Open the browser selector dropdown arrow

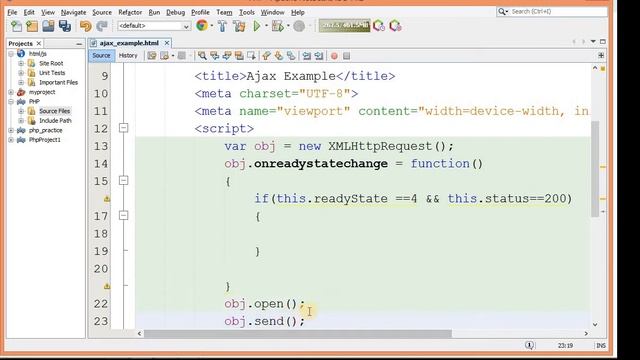pos(212,26)
